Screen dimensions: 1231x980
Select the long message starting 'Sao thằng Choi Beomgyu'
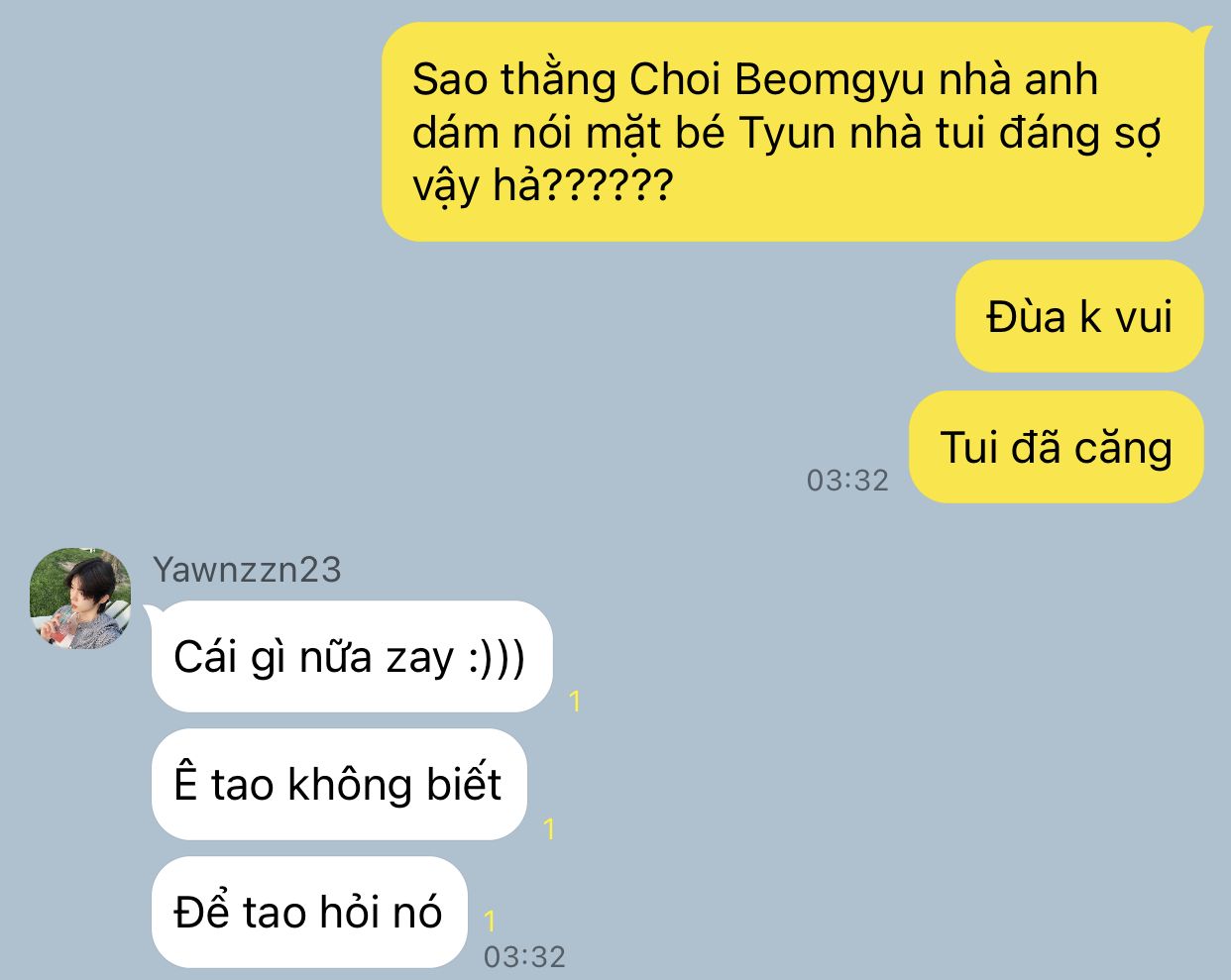coord(792,132)
